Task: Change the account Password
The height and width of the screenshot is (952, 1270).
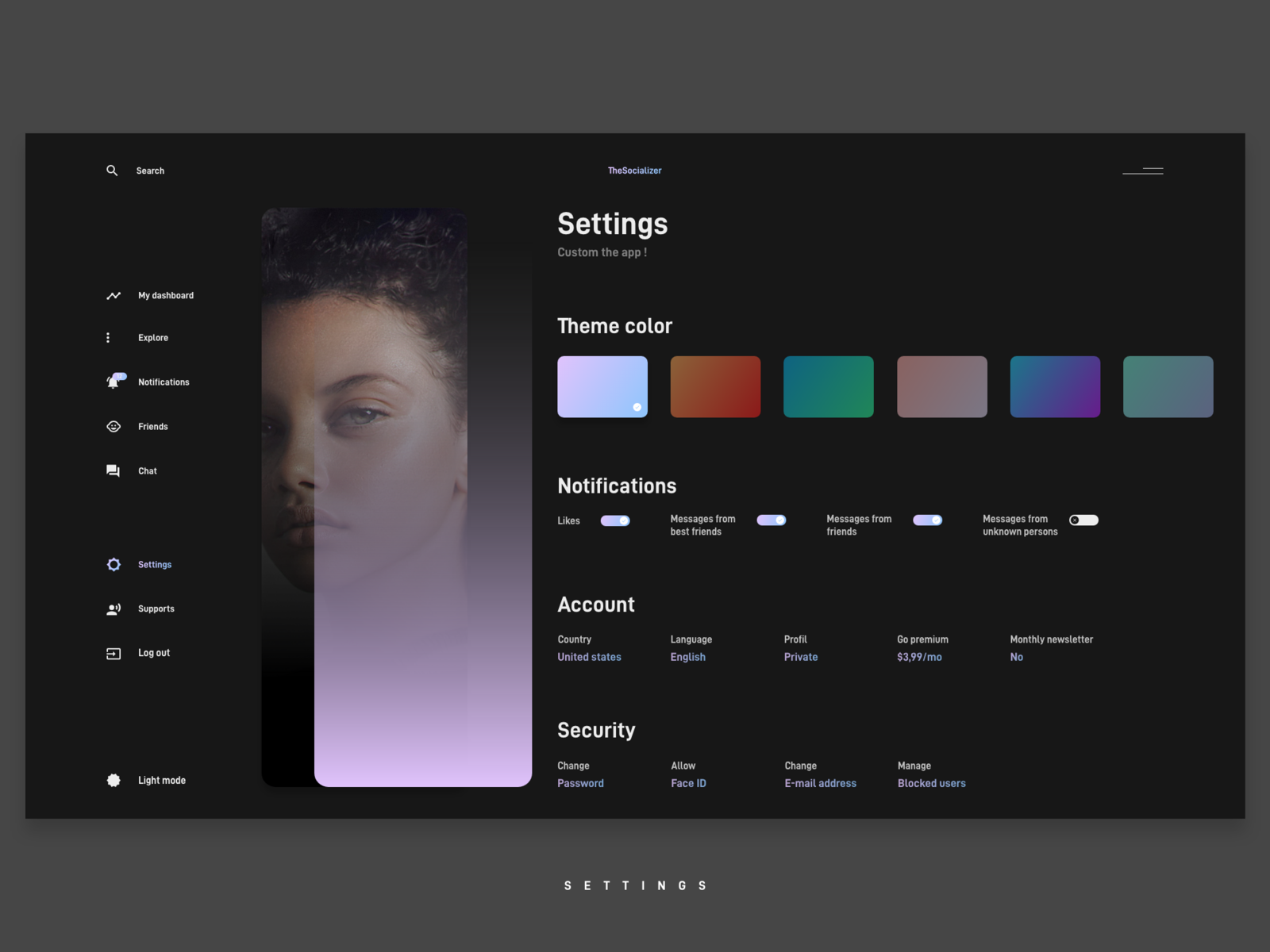Action: (580, 783)
